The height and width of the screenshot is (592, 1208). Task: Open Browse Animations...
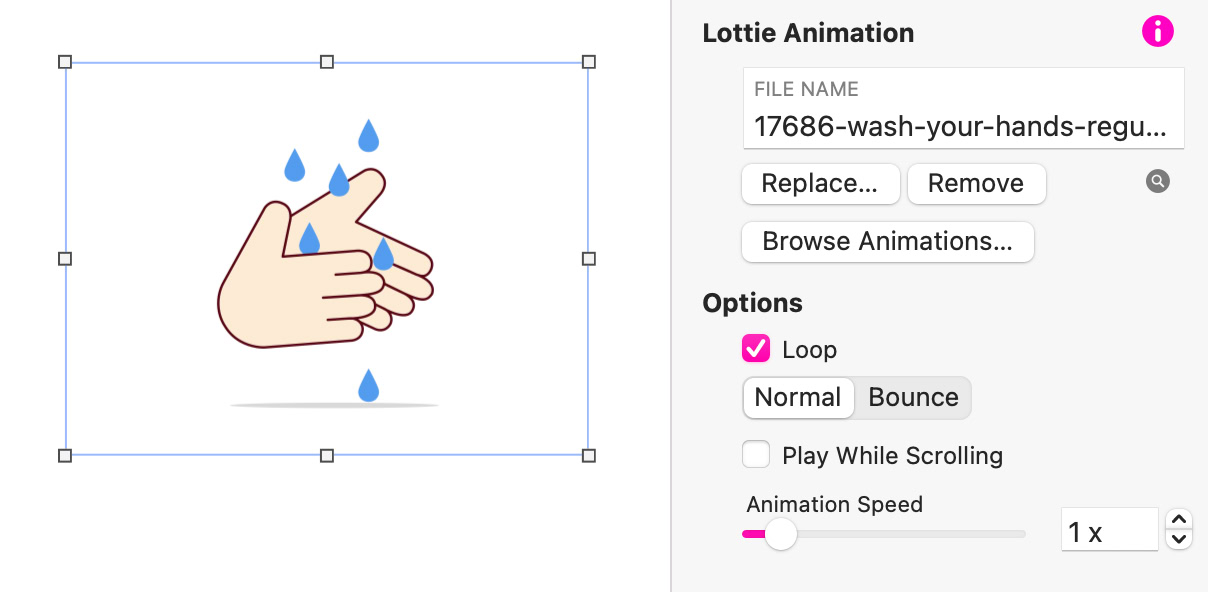click(x=887, y=242)
